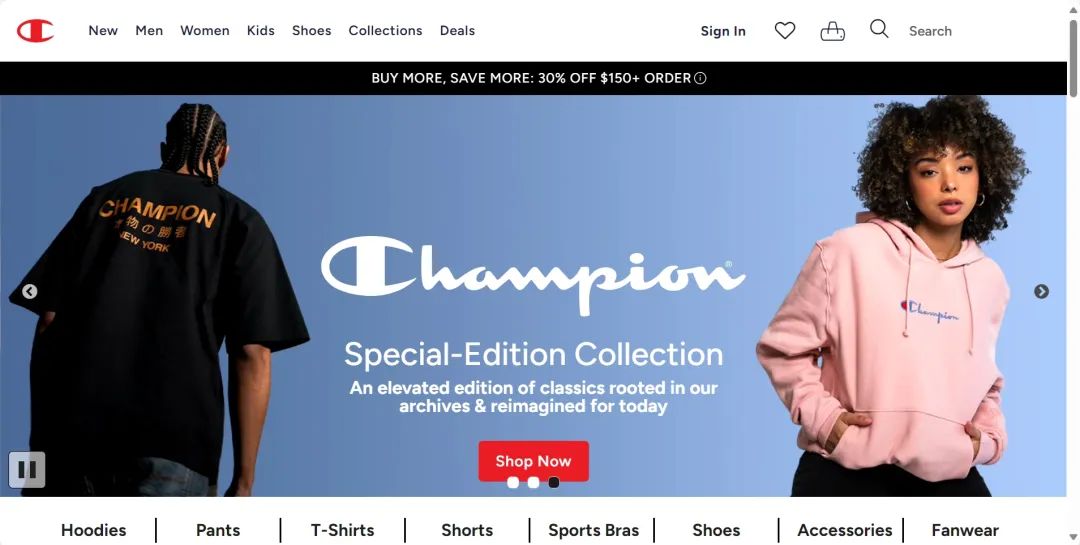Open the Men navigation menu
The width and height of the screenshot is (1080, 545).
pyautogui.click(x=149, y=30)
